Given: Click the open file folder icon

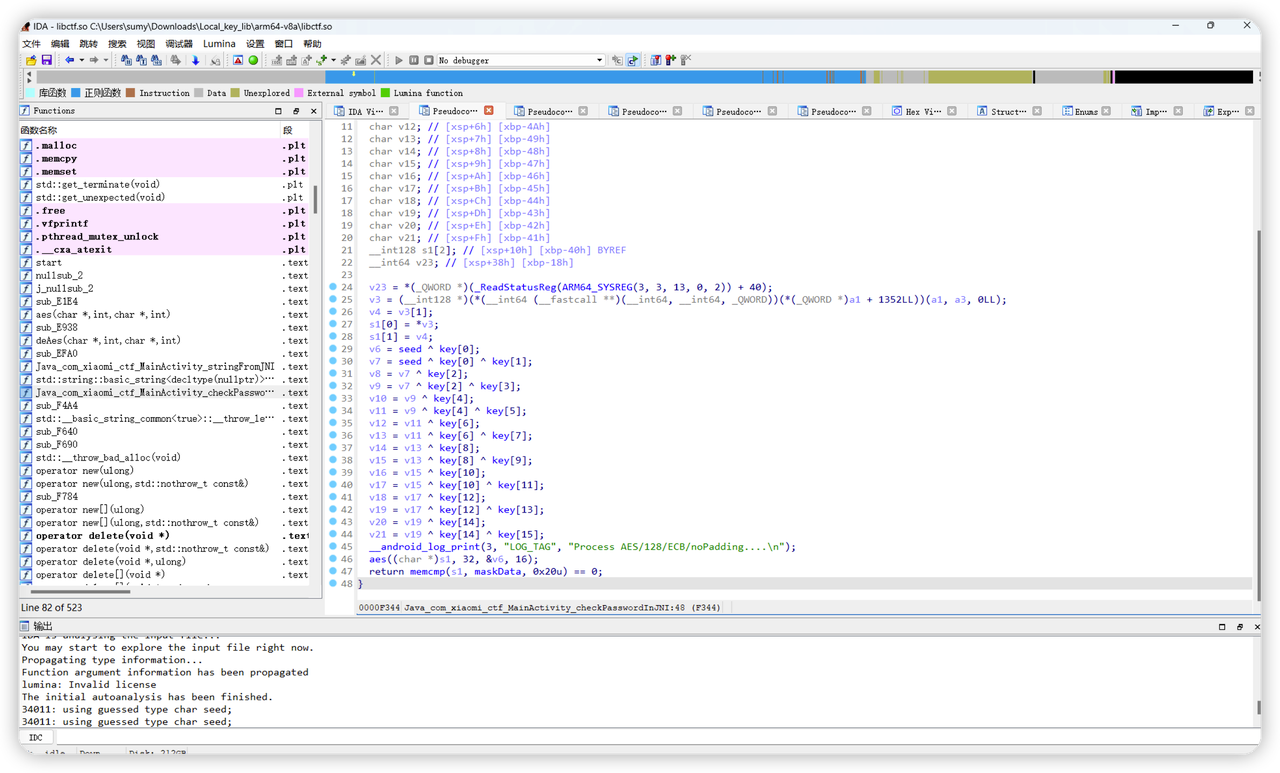Looking at the screenshot, I should coord(31,60).
